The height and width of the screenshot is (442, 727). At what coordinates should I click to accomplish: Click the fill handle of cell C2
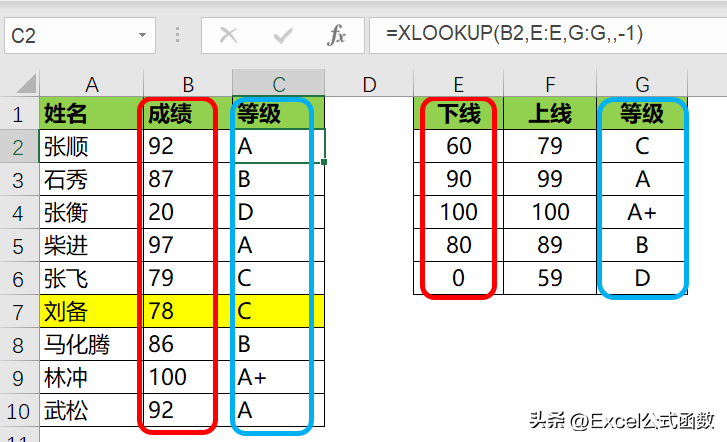(x=324, y=162)
